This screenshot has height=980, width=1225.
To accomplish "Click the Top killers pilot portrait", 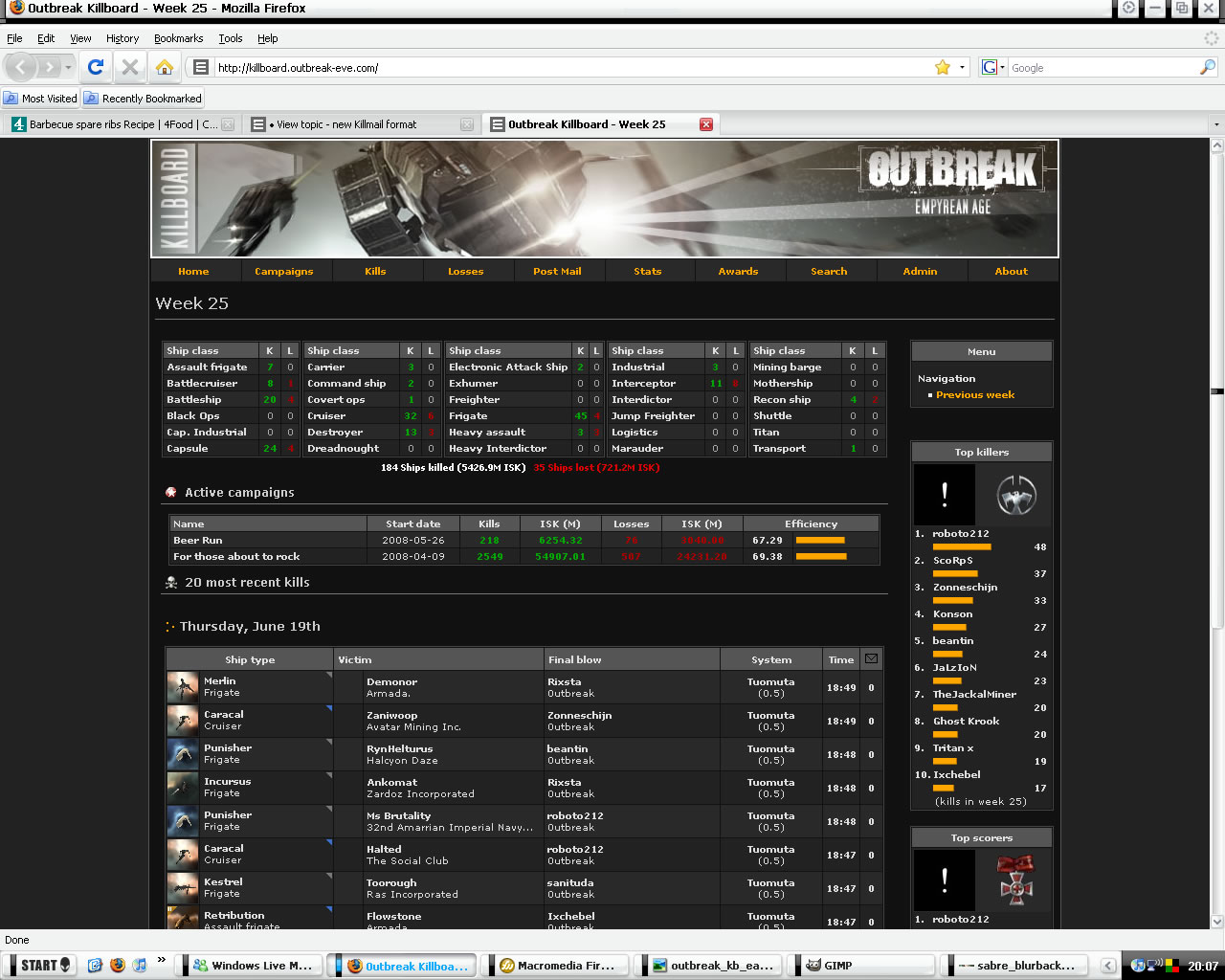I will pyautogui.click(x=945, y=495).
